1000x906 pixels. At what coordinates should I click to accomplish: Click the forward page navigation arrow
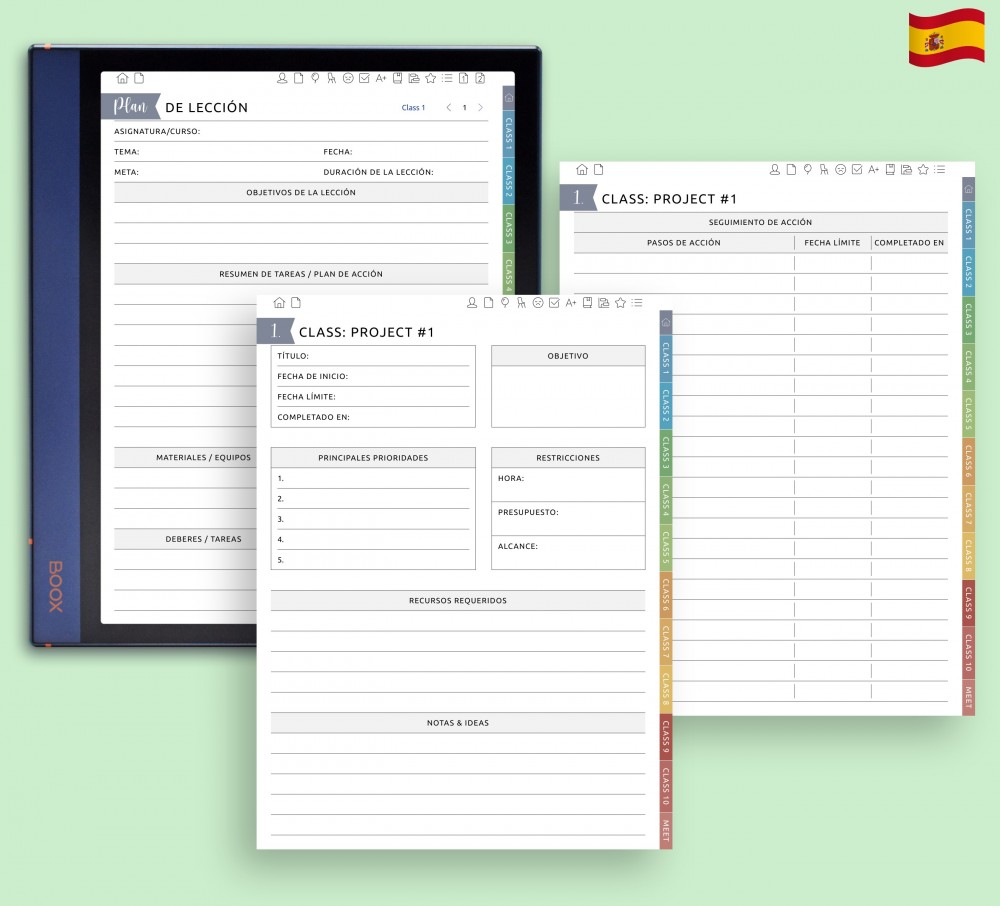(478, 107)
